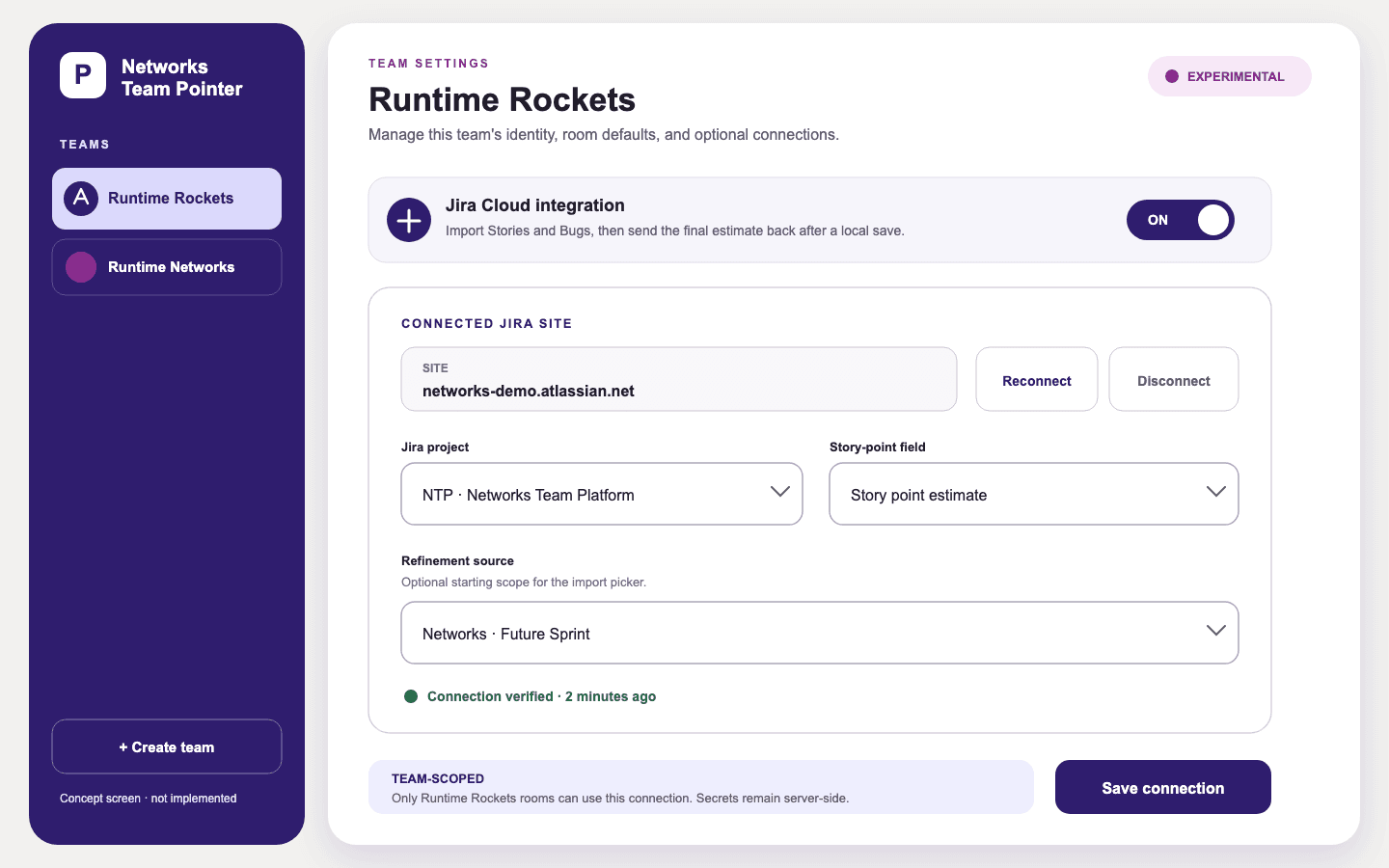
Task: Click the "Jira project" field label
Action: click(435, 447)
